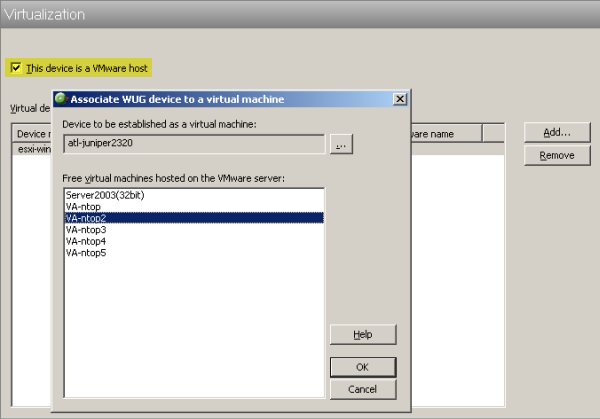The width and height of the screenshot is (600, 419).
Task: Select VA-ntop3 virtual machine
Action: point(194,230)
